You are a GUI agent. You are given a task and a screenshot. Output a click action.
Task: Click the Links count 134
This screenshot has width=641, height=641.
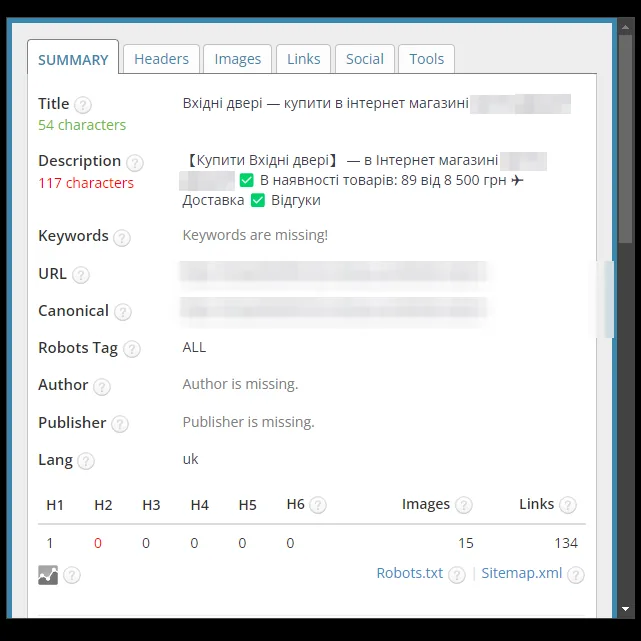pos(566,543)
